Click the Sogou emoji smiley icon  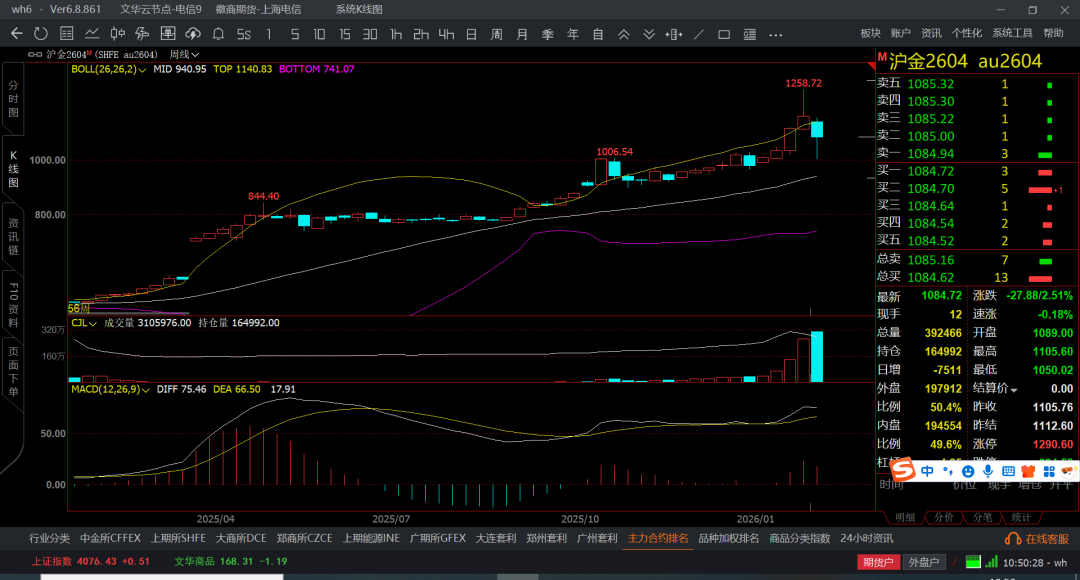968,471
